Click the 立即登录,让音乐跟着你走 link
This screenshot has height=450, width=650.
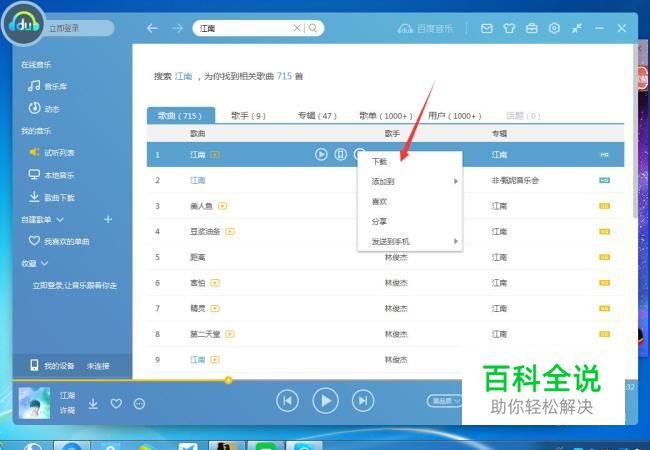tap(75, 285)
